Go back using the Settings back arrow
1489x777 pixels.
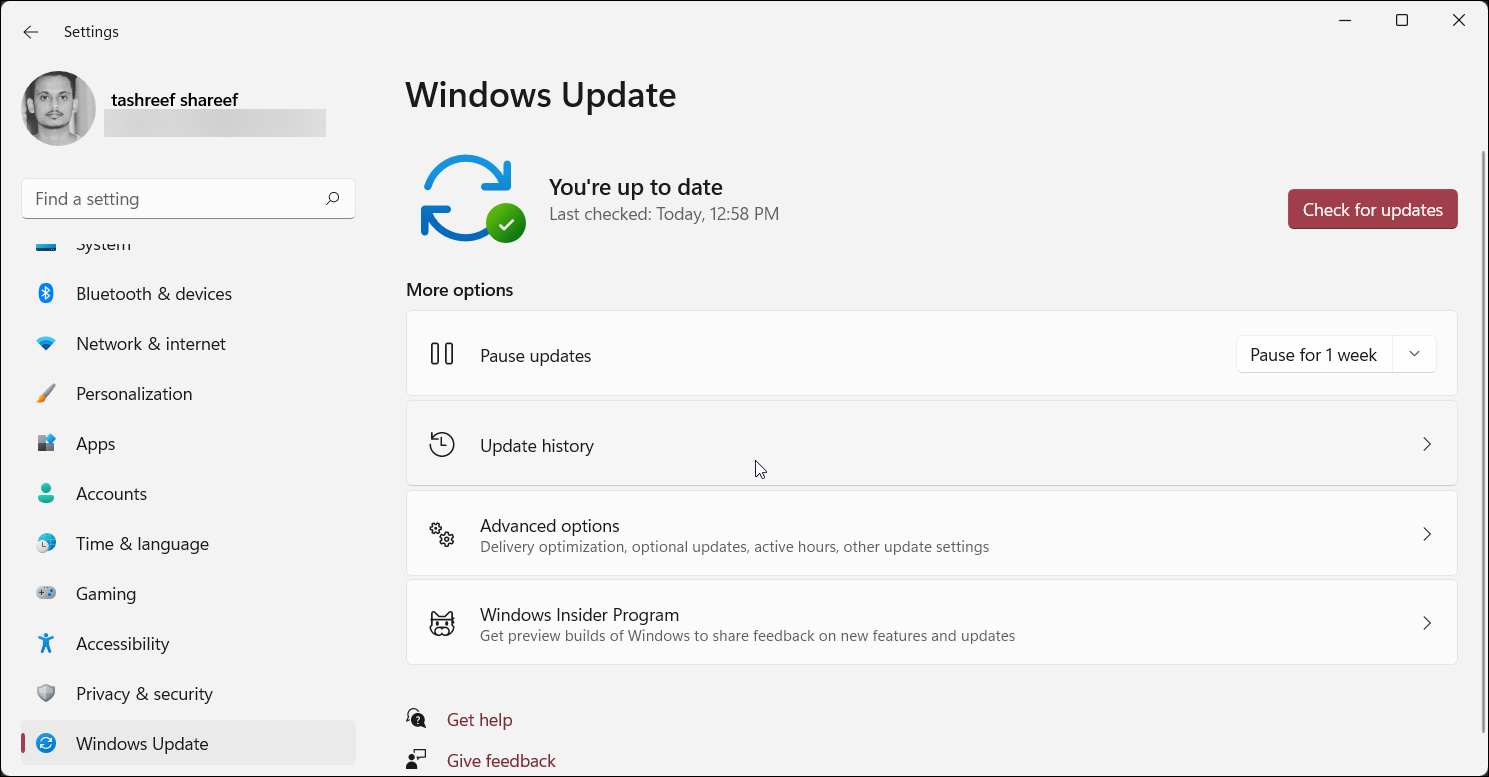(31, 32)
